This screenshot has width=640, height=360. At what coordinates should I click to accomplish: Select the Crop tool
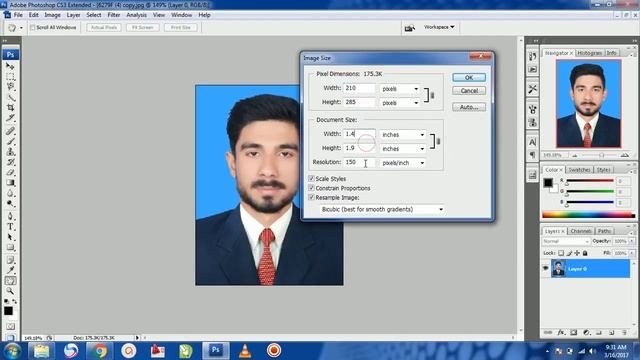(10, 107)
